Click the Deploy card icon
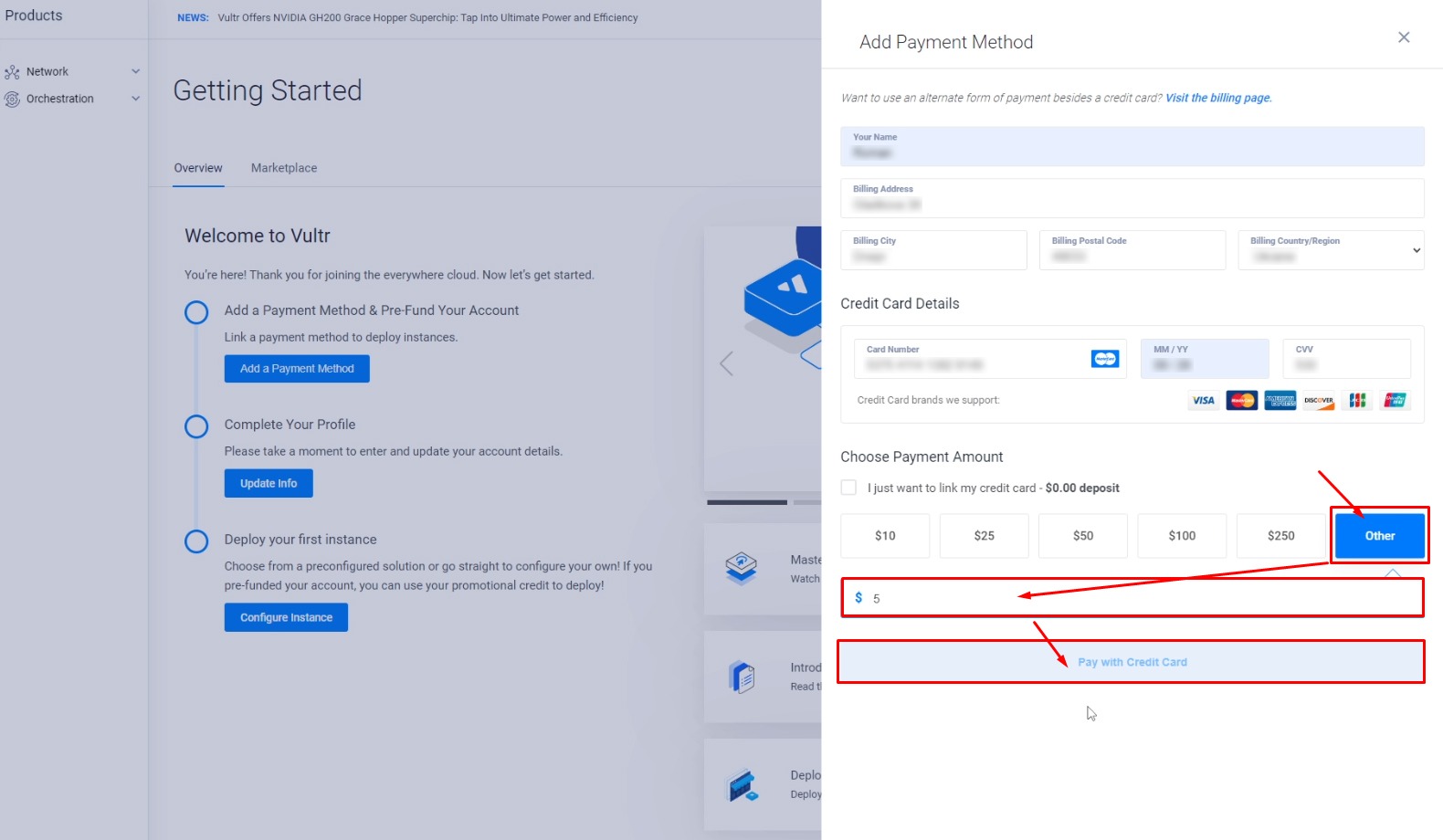 click(x=743, y=785)
